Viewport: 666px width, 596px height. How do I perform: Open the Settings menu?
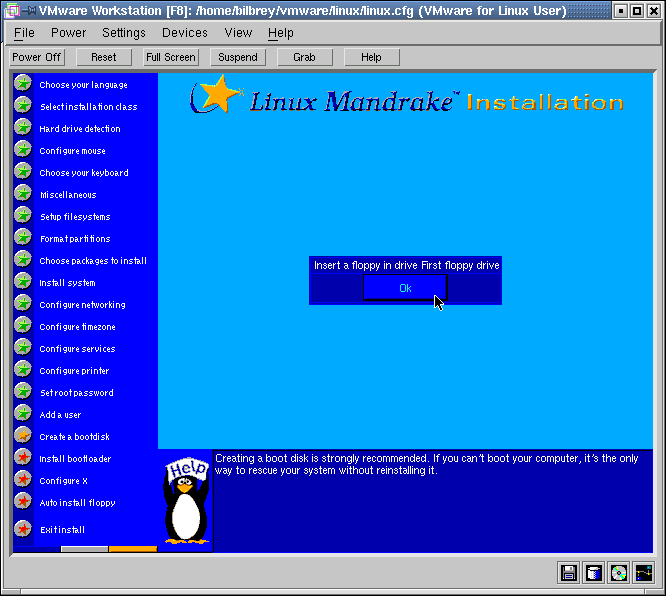pyautogui.click(x=124, y=33)
